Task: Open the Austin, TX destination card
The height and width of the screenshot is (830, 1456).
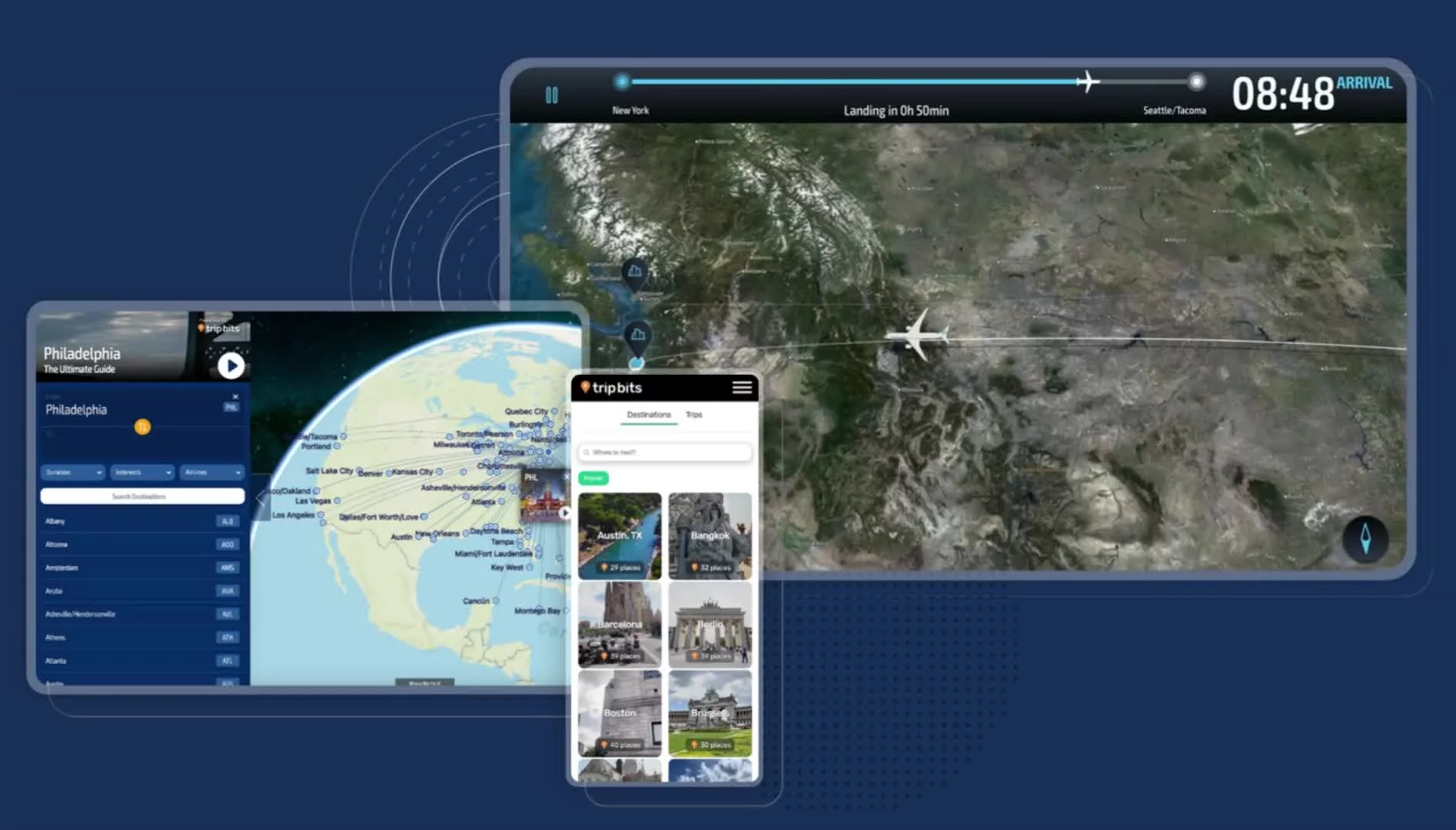Action: point(620,536)
